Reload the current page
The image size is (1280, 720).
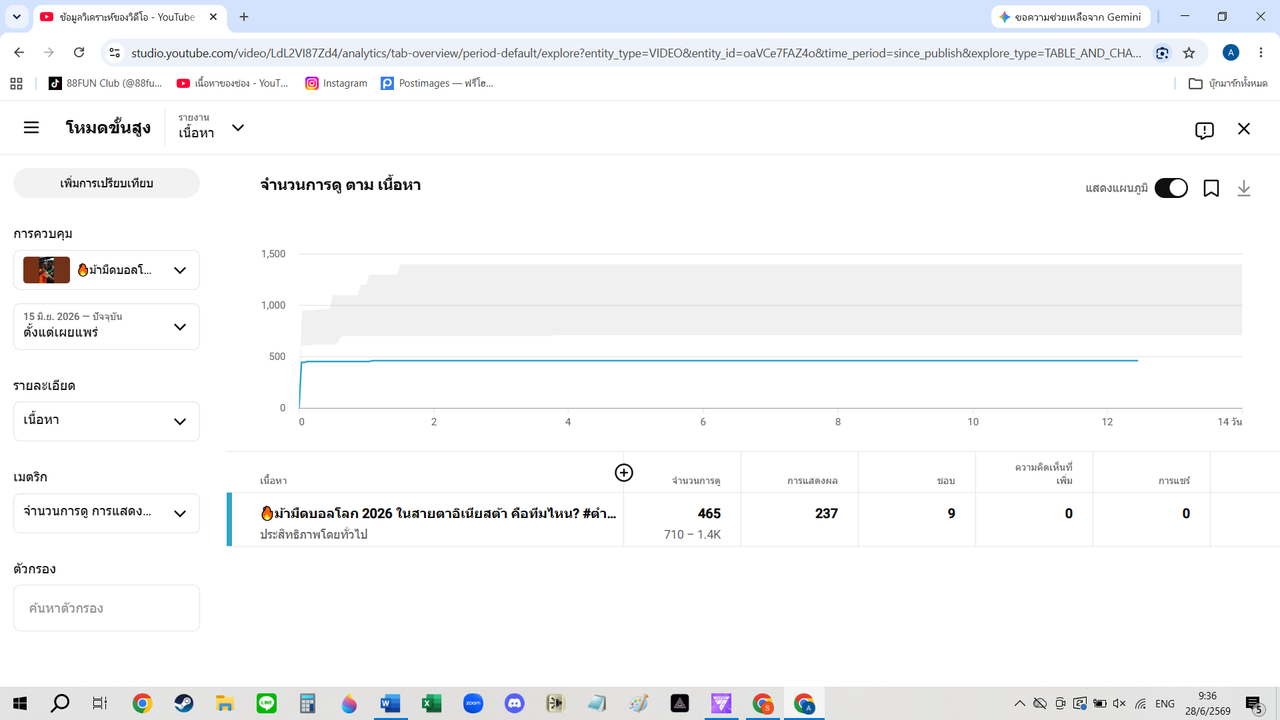pos(77,53)
